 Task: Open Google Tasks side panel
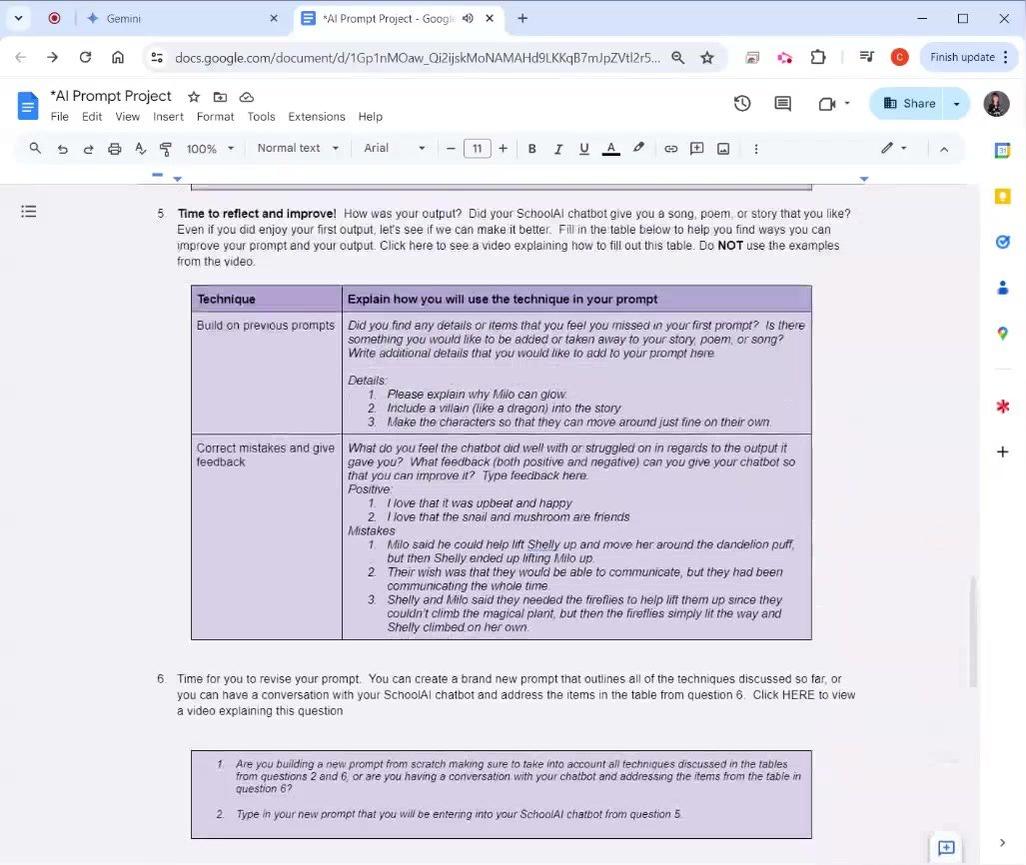coord(1002,241)
